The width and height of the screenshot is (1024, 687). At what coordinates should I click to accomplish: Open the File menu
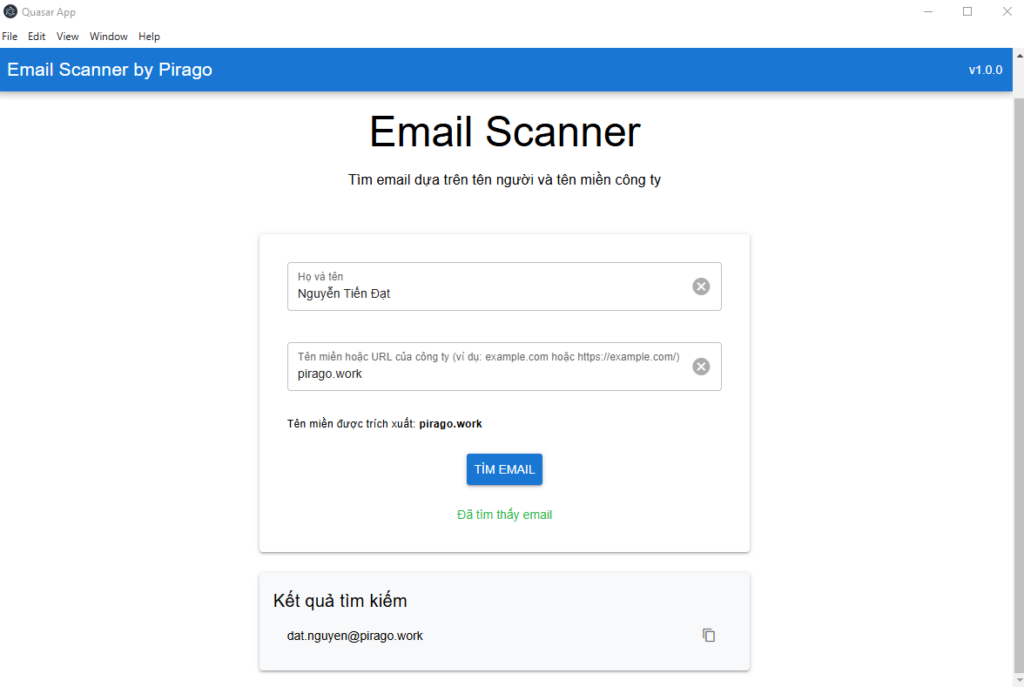[x=10, y=37]
